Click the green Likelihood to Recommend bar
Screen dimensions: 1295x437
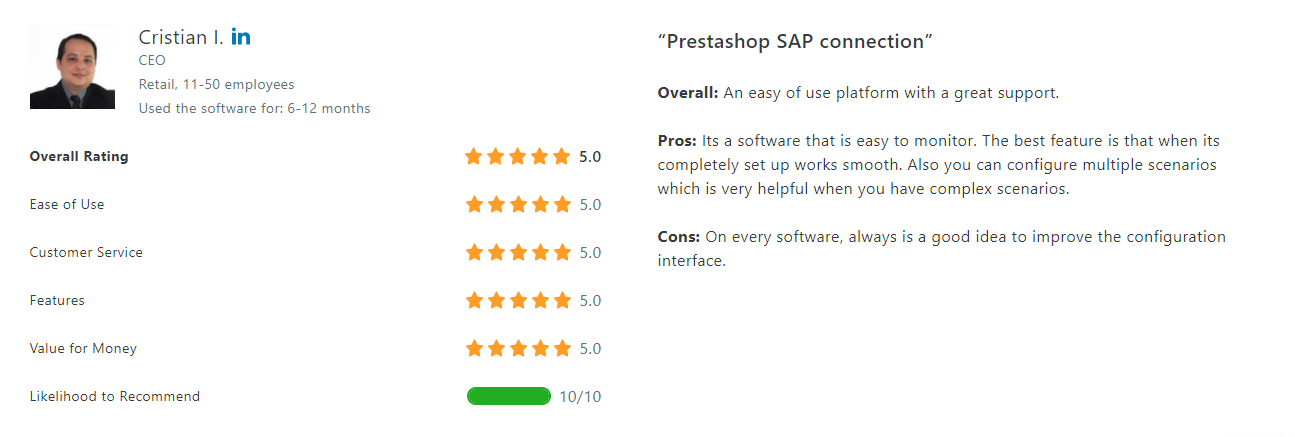(x=509, y=397)
